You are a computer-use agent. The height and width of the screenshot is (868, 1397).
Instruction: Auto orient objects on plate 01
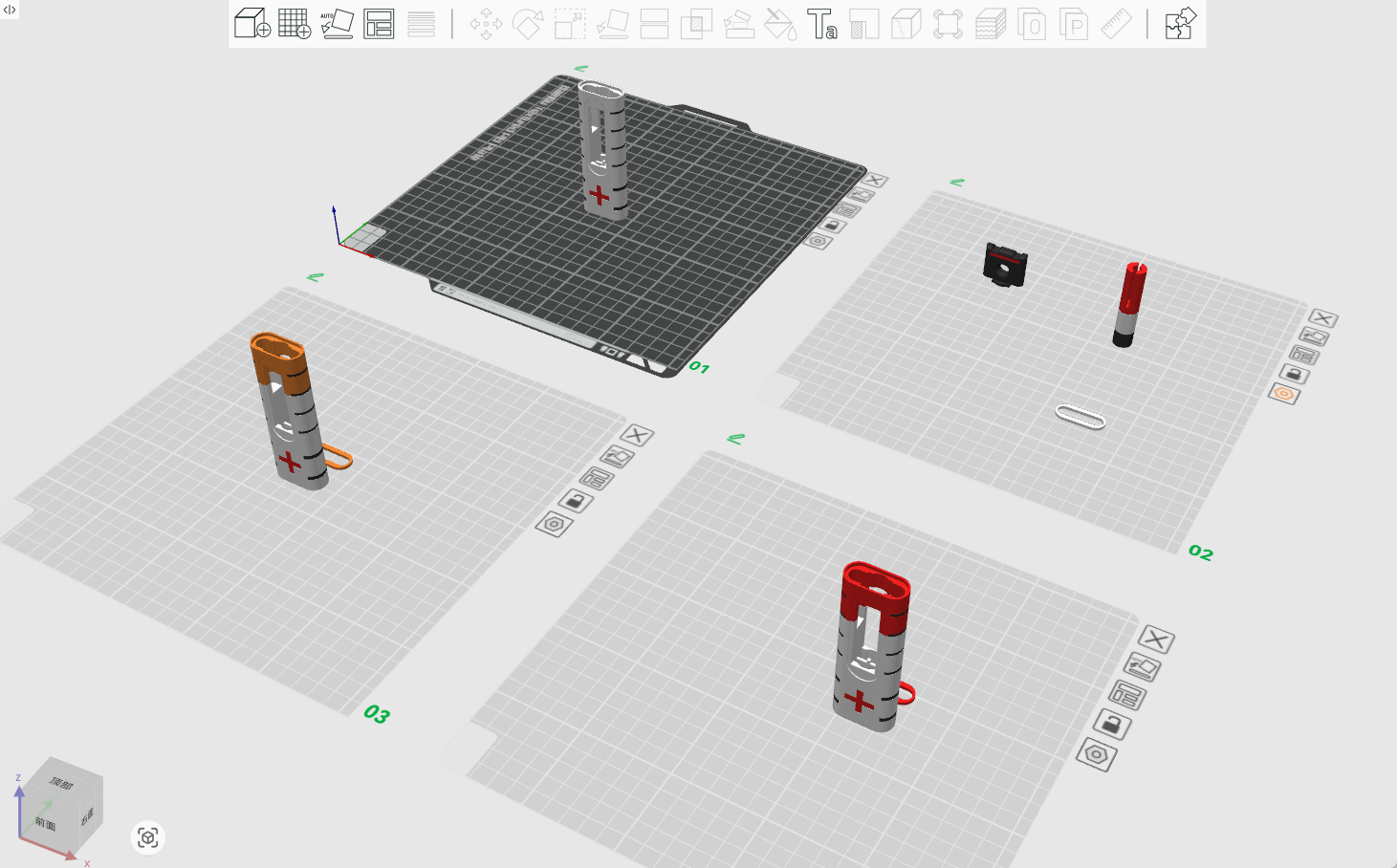[x=861, y=195]
